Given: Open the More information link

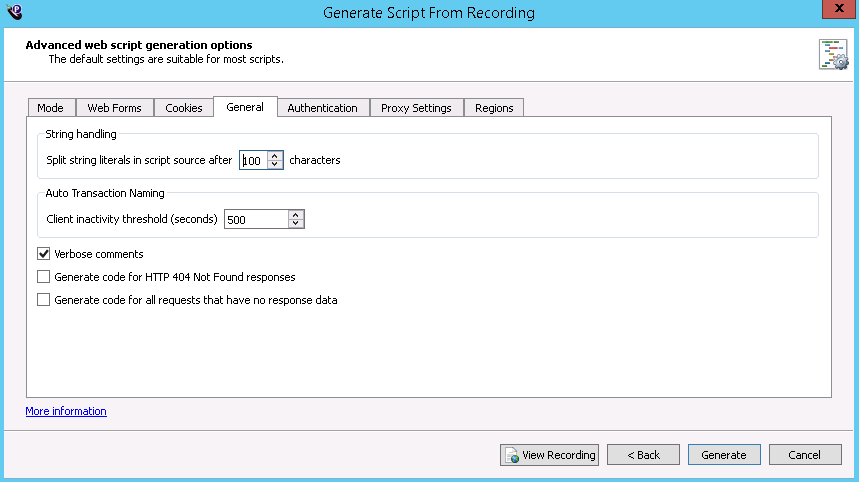Looking at the screenshot, I should click(66, 411).
